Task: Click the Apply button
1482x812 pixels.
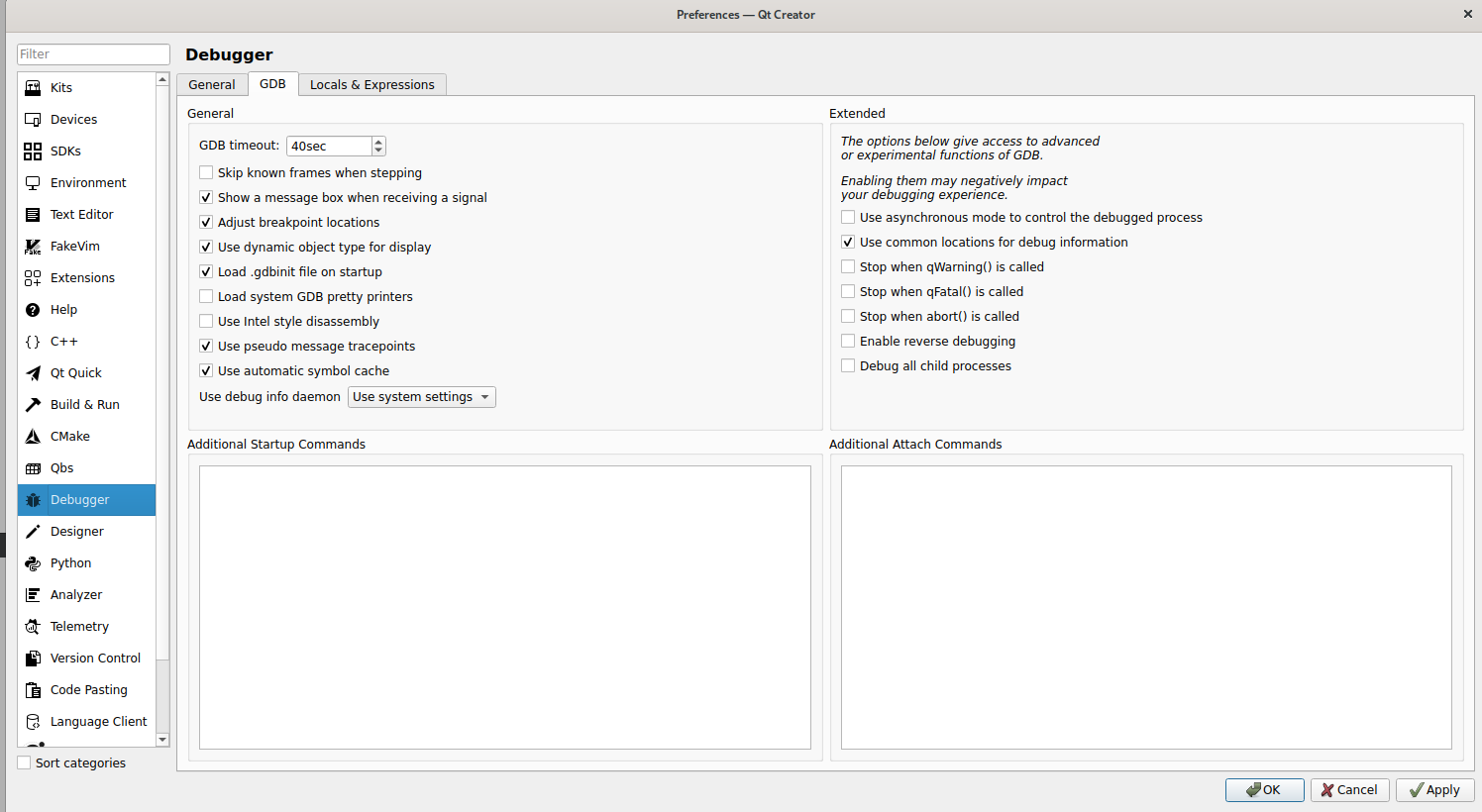Action: pyautogui.click(x=1434, y=790)
